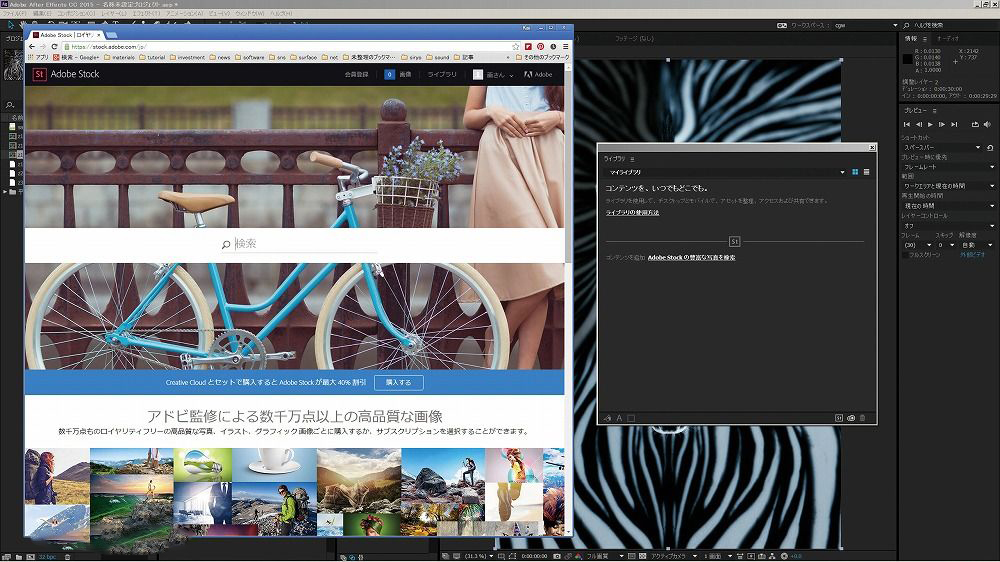Open workspace dropdown in After Effects
The width and height of the screenshot is (1000, 562).
coord(865,26)
